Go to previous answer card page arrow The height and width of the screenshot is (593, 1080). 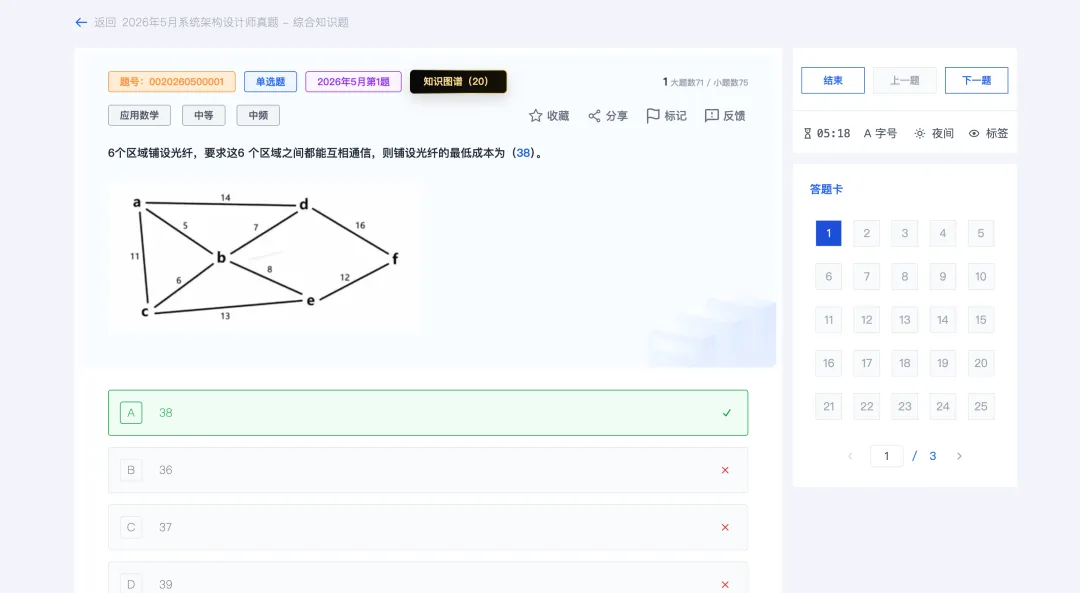coord(850,456)
